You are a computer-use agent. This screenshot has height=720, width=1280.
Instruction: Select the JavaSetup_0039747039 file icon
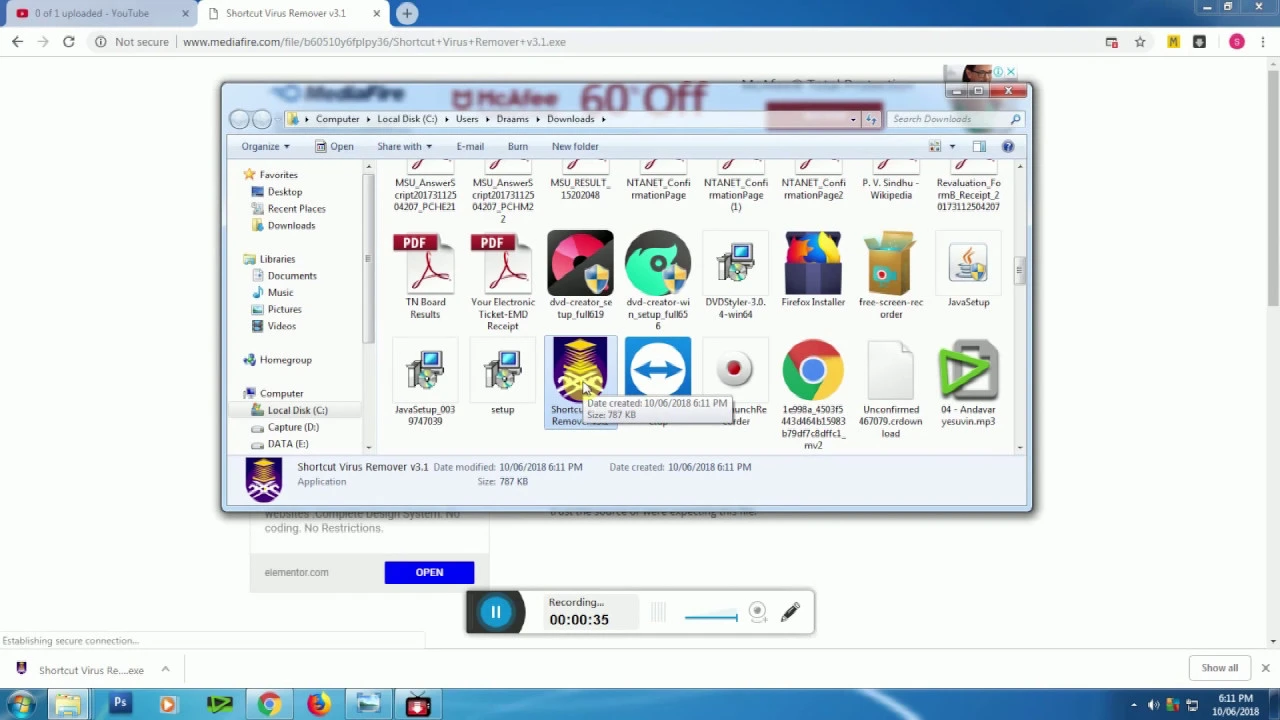click(425, 372)
